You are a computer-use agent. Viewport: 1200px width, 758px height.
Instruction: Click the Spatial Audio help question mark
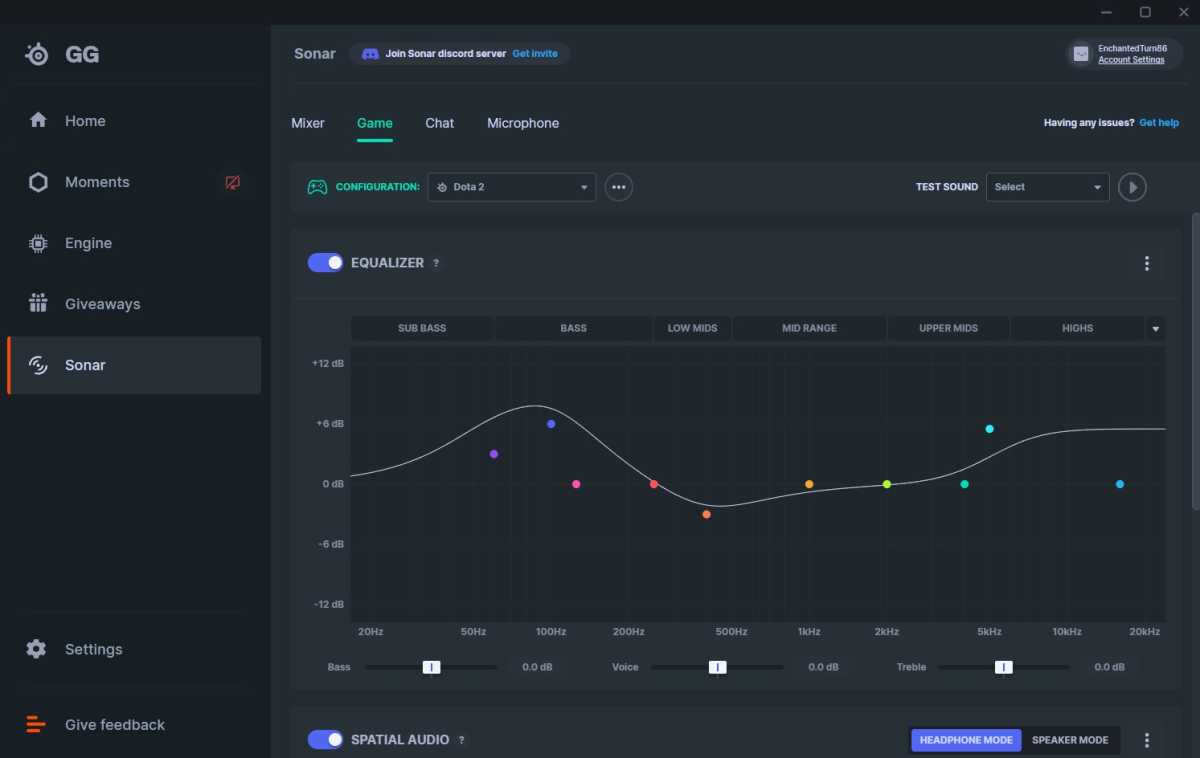coord(461,740)
